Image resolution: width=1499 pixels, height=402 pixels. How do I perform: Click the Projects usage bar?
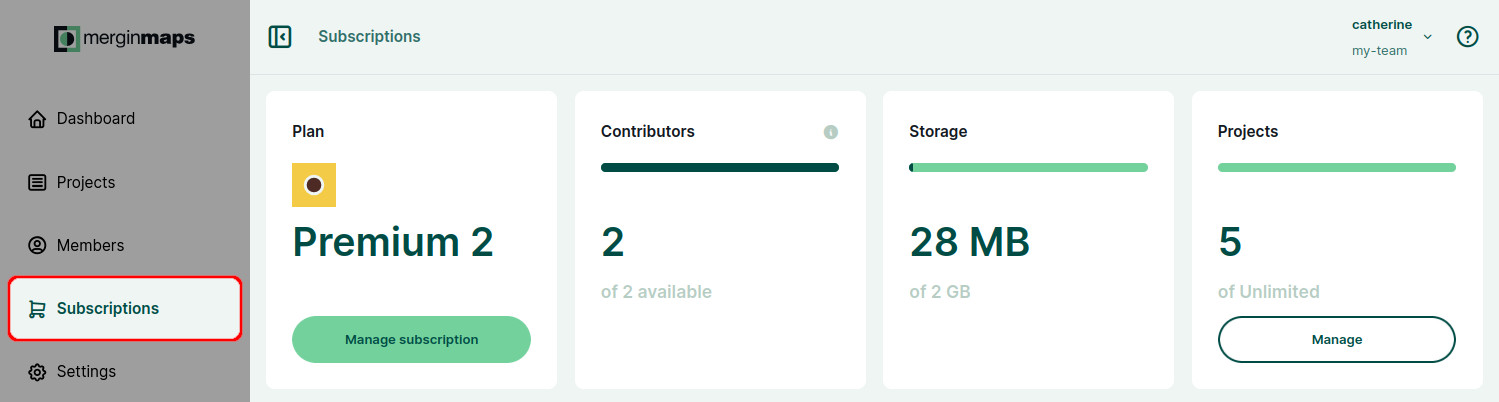1336,168
